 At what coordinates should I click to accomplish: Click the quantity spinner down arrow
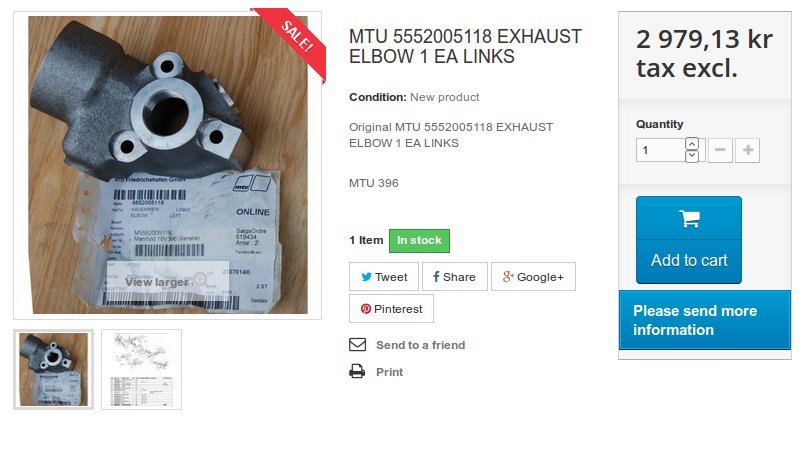(x=692, y=156)
